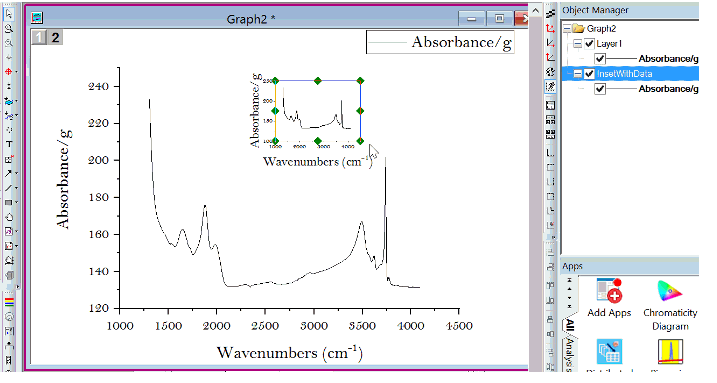Toggle Absorbance/g plot checkbox under Layer1
The width and height of the screenshot is (717, 383).
[600, 59]
